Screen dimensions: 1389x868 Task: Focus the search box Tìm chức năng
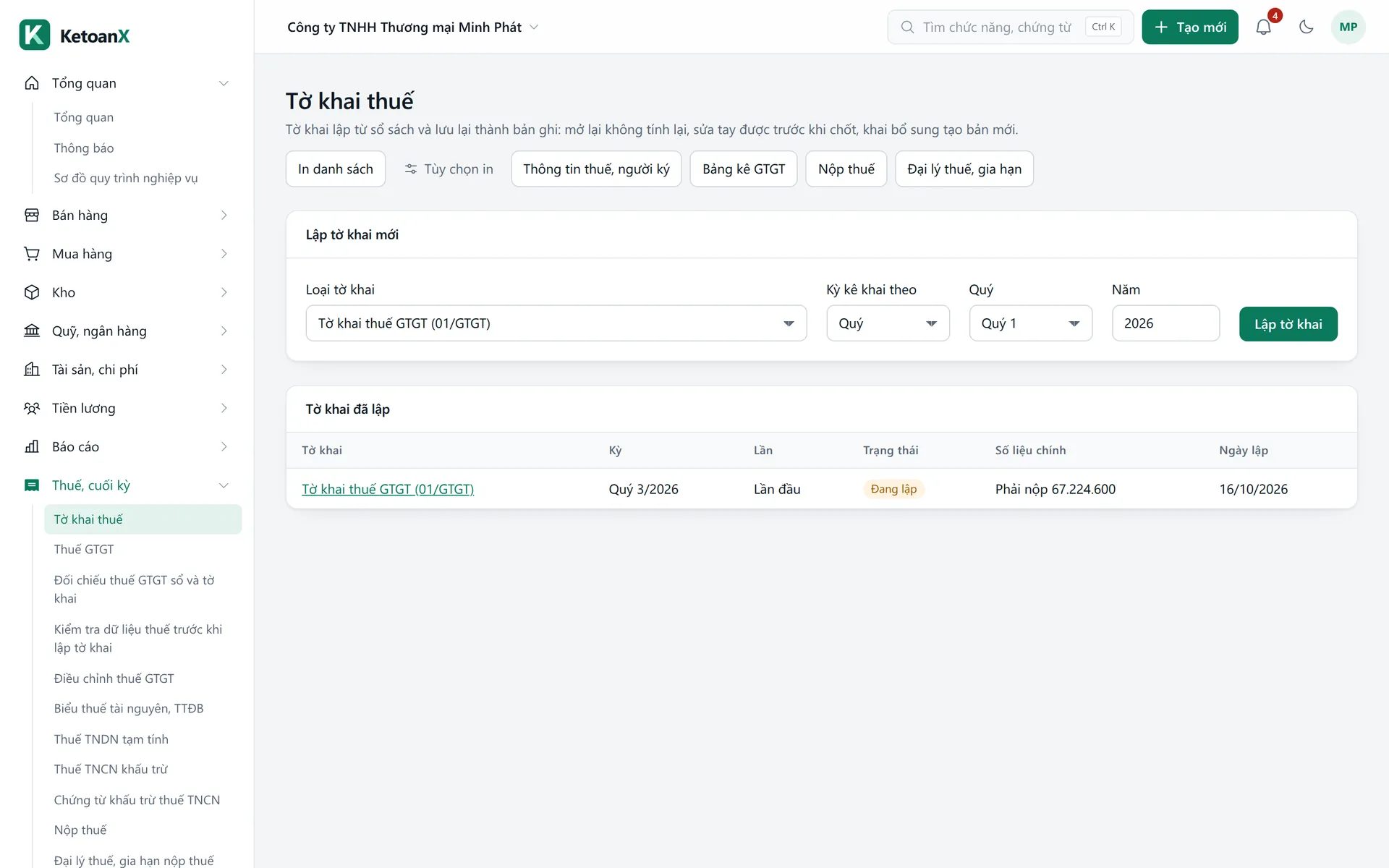(1010, 27)
